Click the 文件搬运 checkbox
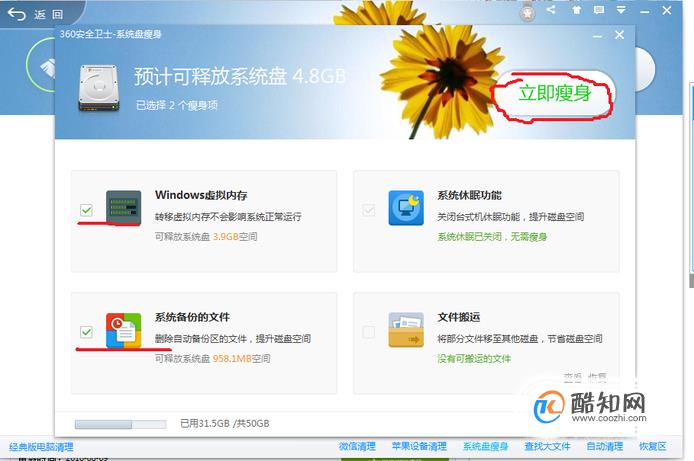694x461 pixels. (x=368, y=332)
